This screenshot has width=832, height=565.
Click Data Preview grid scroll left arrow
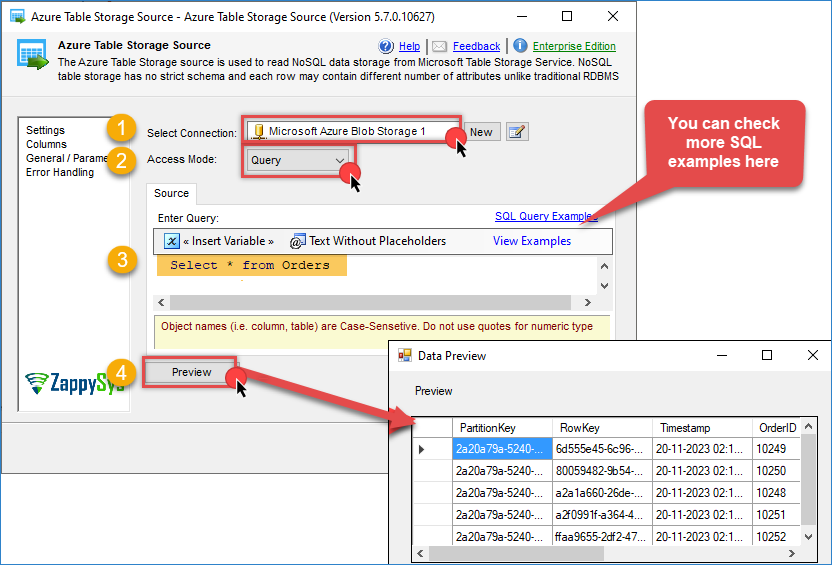coord(420,553)
